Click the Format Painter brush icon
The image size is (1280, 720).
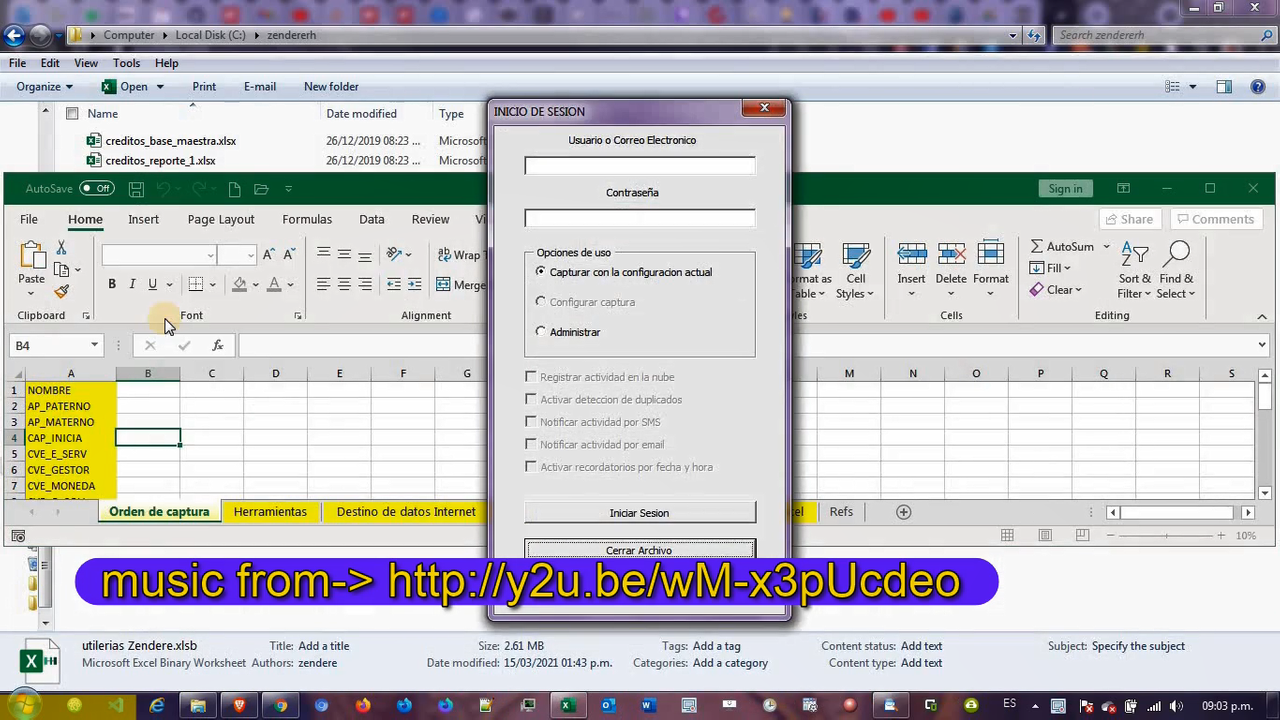tap(61, 292)
